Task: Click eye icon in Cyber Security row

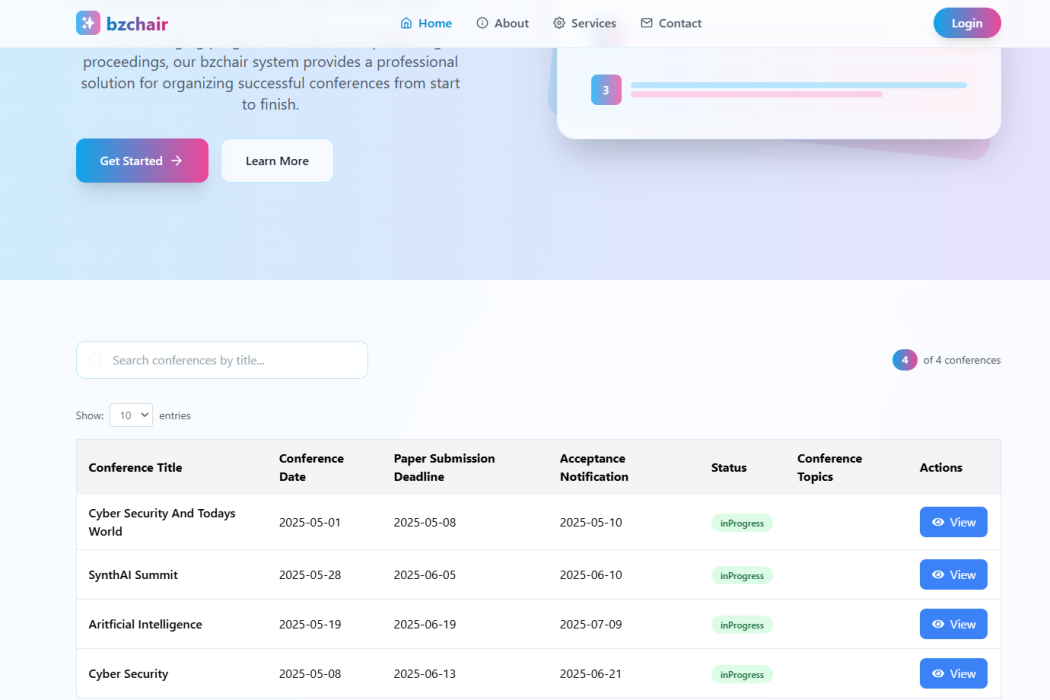Action: pyautogui.click(x=938, y=674)
